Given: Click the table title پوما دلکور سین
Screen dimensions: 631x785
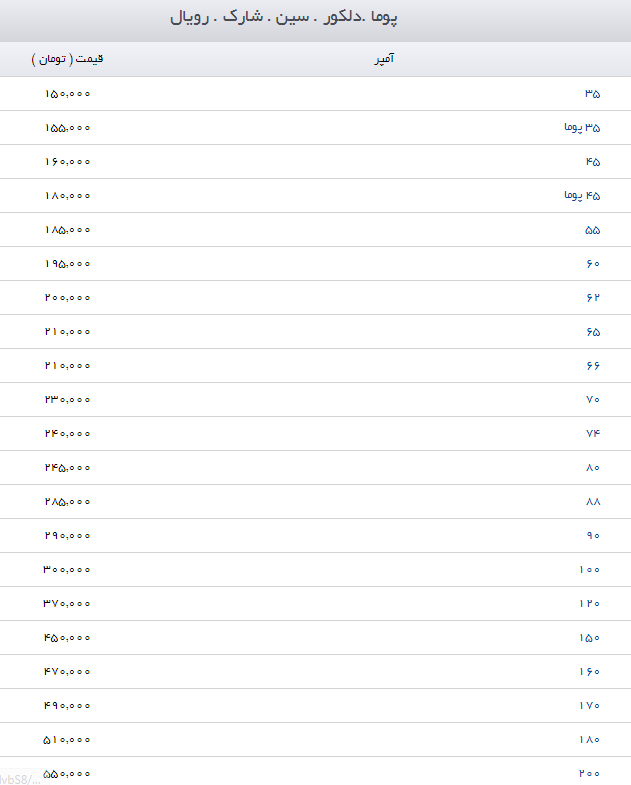Looking at the screenshot, I should (x=283, y=17).
